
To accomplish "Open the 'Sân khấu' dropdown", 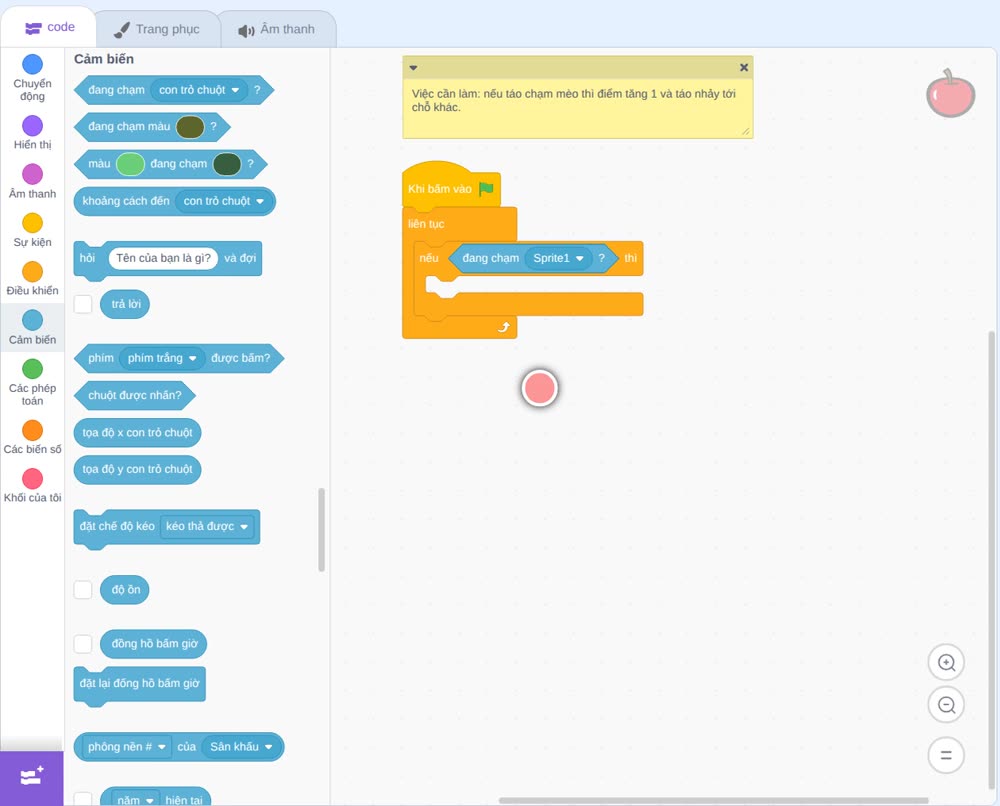I will [242, 747].
